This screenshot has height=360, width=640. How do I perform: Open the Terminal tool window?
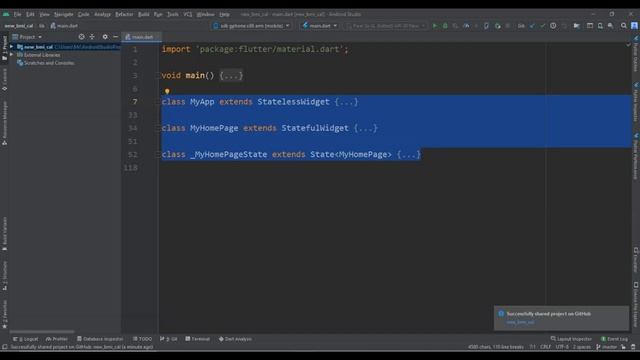pyautogui.click(x=198, y=339)
